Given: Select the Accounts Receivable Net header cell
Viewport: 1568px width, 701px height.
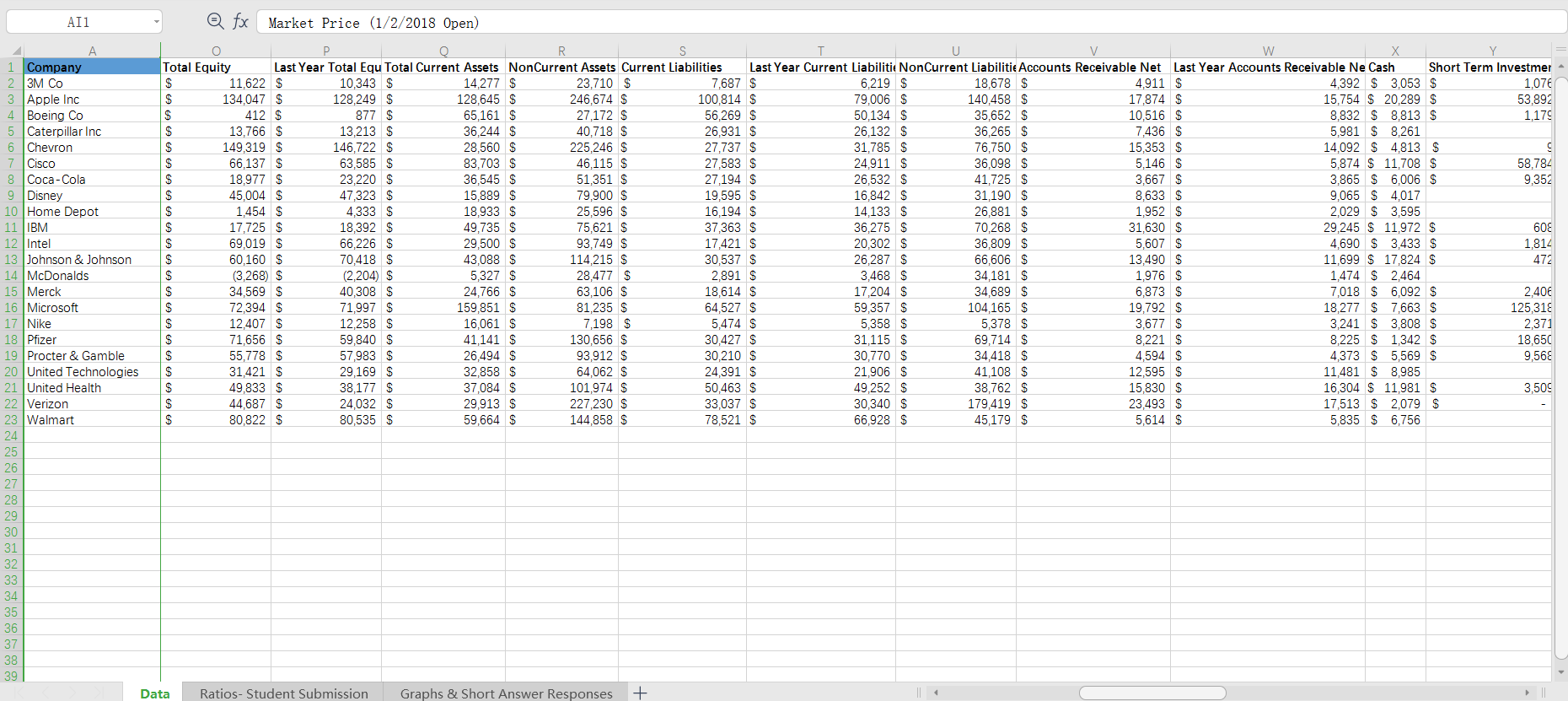Looking at the screenshot, I should click(1093, 67).
